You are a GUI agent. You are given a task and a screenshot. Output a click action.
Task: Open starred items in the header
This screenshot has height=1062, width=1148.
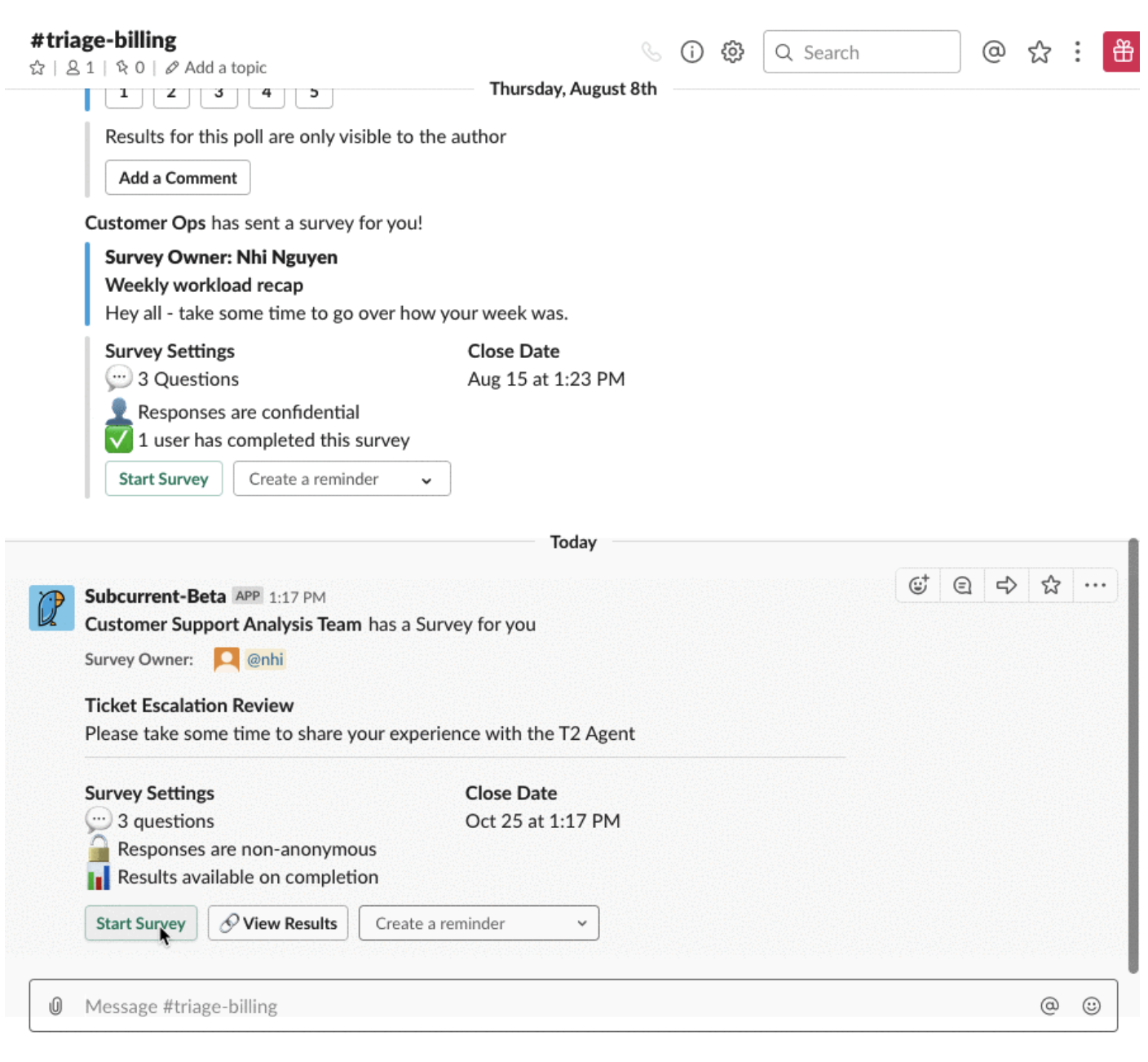pos(1039,52)
